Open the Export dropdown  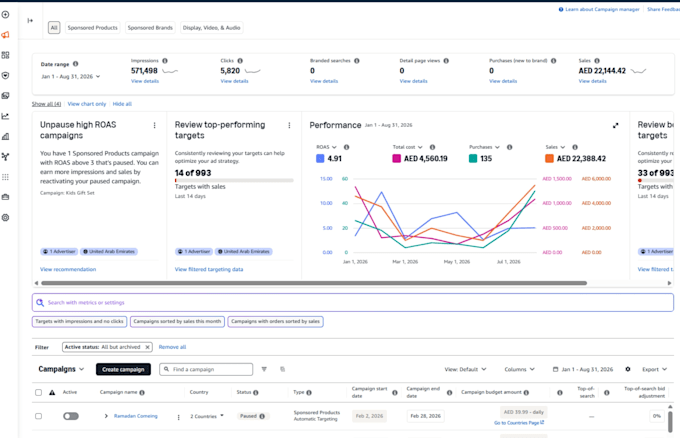pos(654,369)
